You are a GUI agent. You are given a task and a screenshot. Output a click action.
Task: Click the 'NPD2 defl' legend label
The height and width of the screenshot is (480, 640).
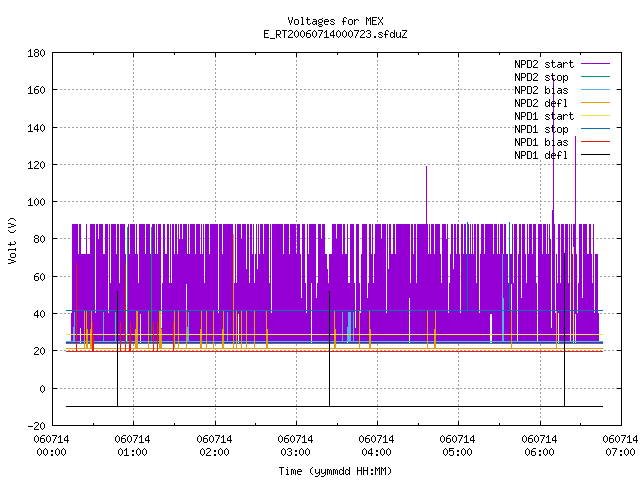tap(541, 103)
